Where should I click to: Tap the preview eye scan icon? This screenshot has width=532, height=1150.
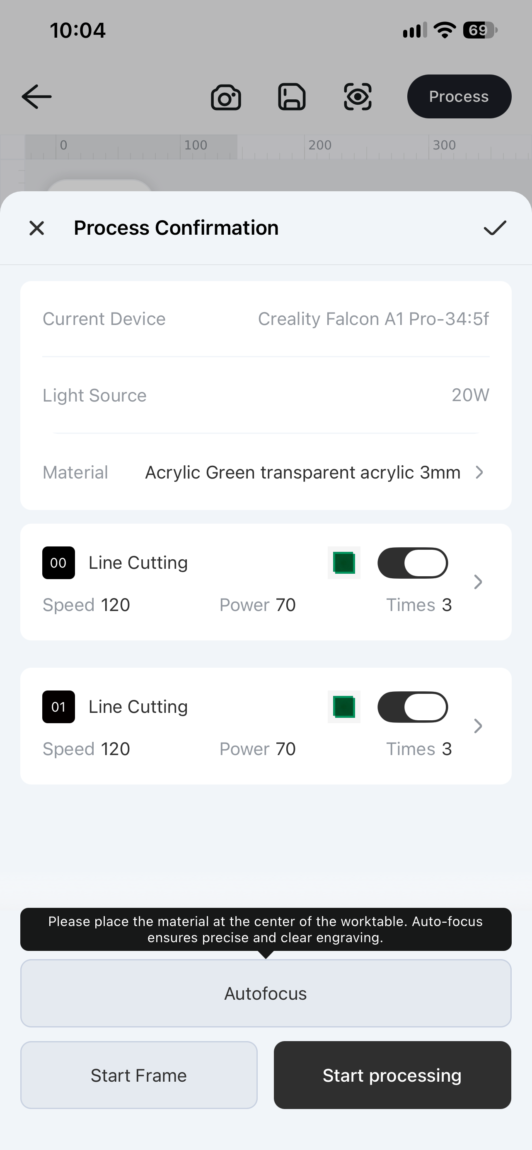(357, 97)
